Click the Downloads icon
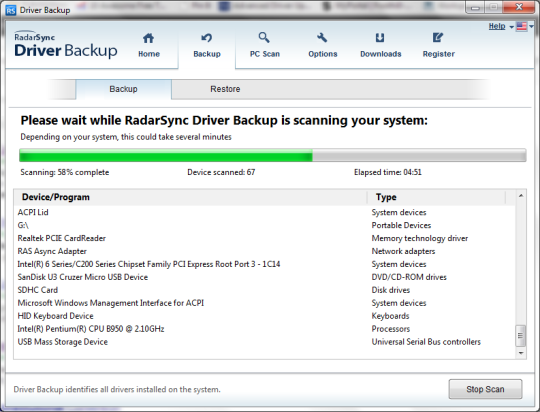This screenshot has width=540, height=412. tap(380, 38)
